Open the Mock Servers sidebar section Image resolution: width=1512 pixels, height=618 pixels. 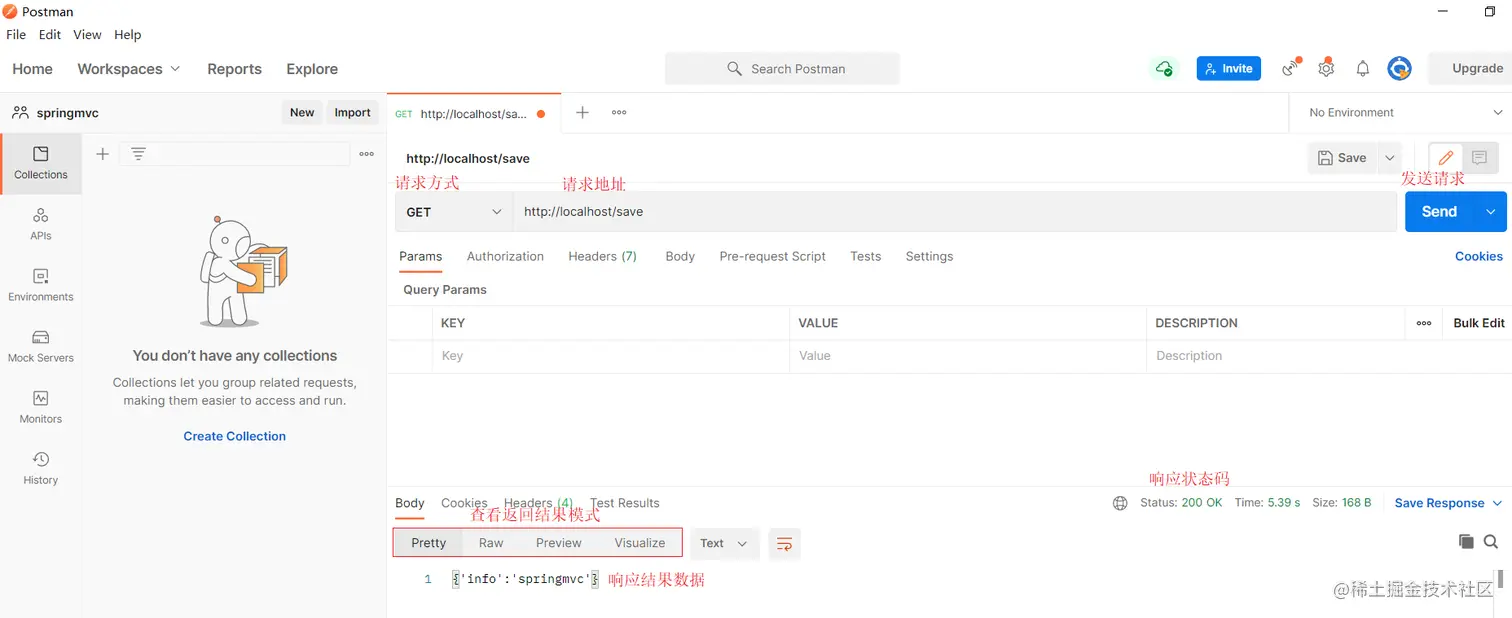tap(41, 346)
